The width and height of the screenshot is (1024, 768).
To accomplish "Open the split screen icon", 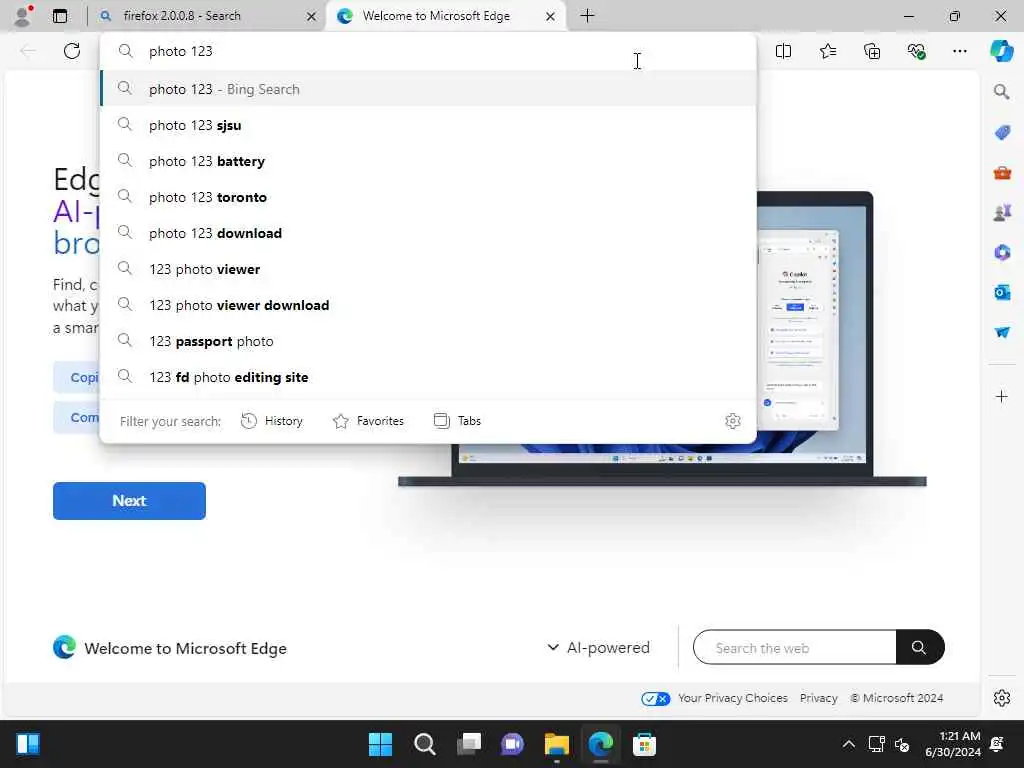I will 783,51.
